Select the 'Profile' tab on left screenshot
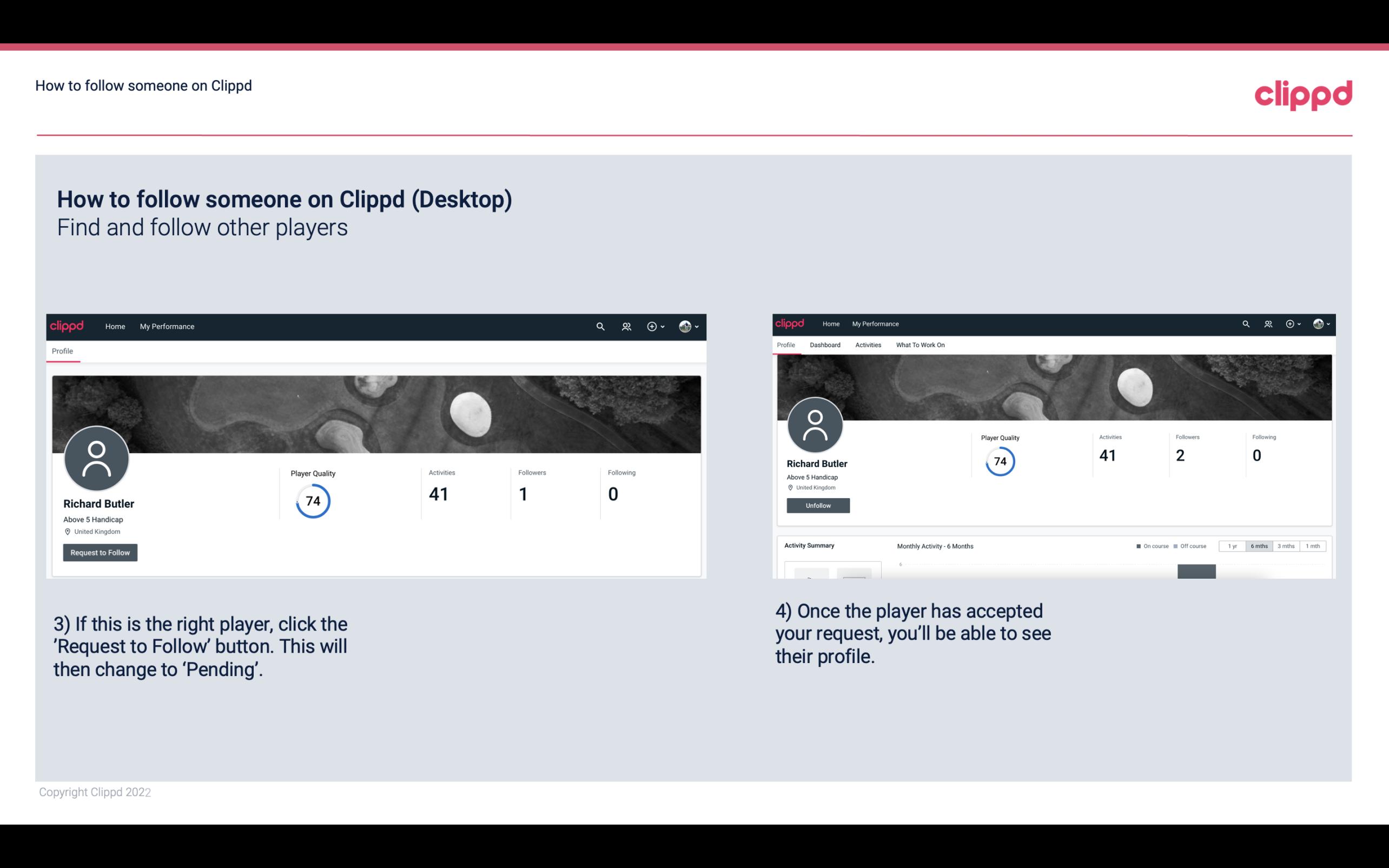Screen dimensions: 1389x868 tap(62, 350)
